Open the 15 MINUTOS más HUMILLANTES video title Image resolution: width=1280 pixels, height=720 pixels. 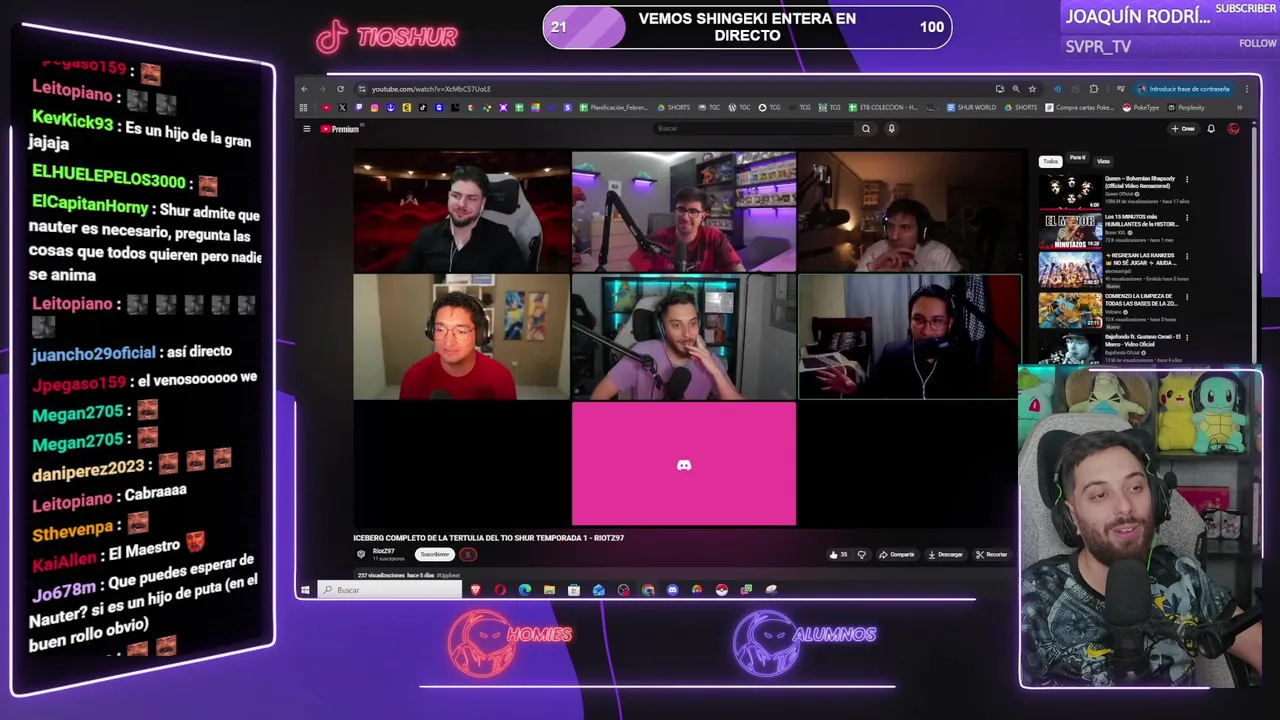1142,220
